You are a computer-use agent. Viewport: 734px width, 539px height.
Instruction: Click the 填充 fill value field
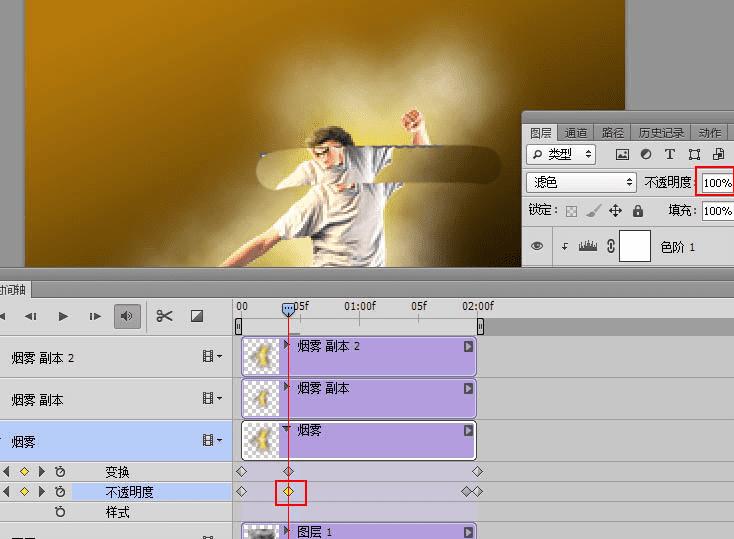[717, 211]
